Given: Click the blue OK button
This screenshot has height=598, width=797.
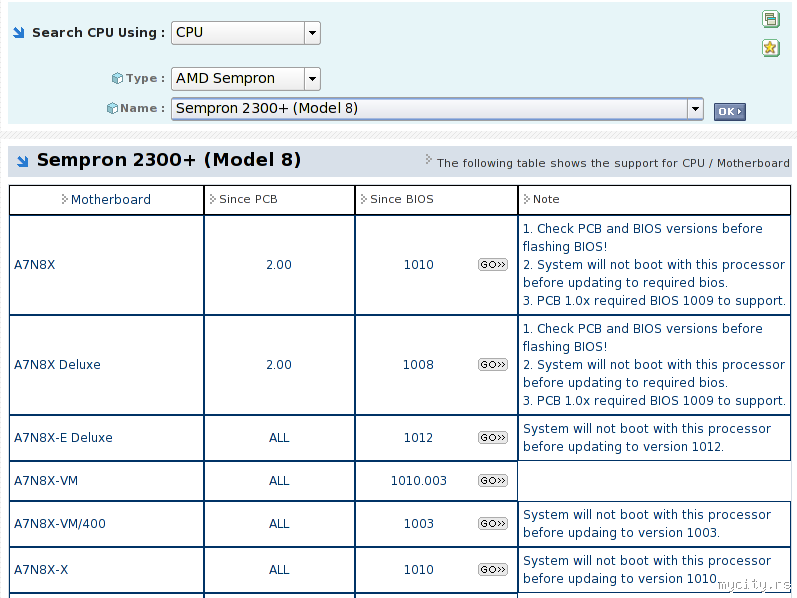Looking at the screenshot, I should point(729,111).
